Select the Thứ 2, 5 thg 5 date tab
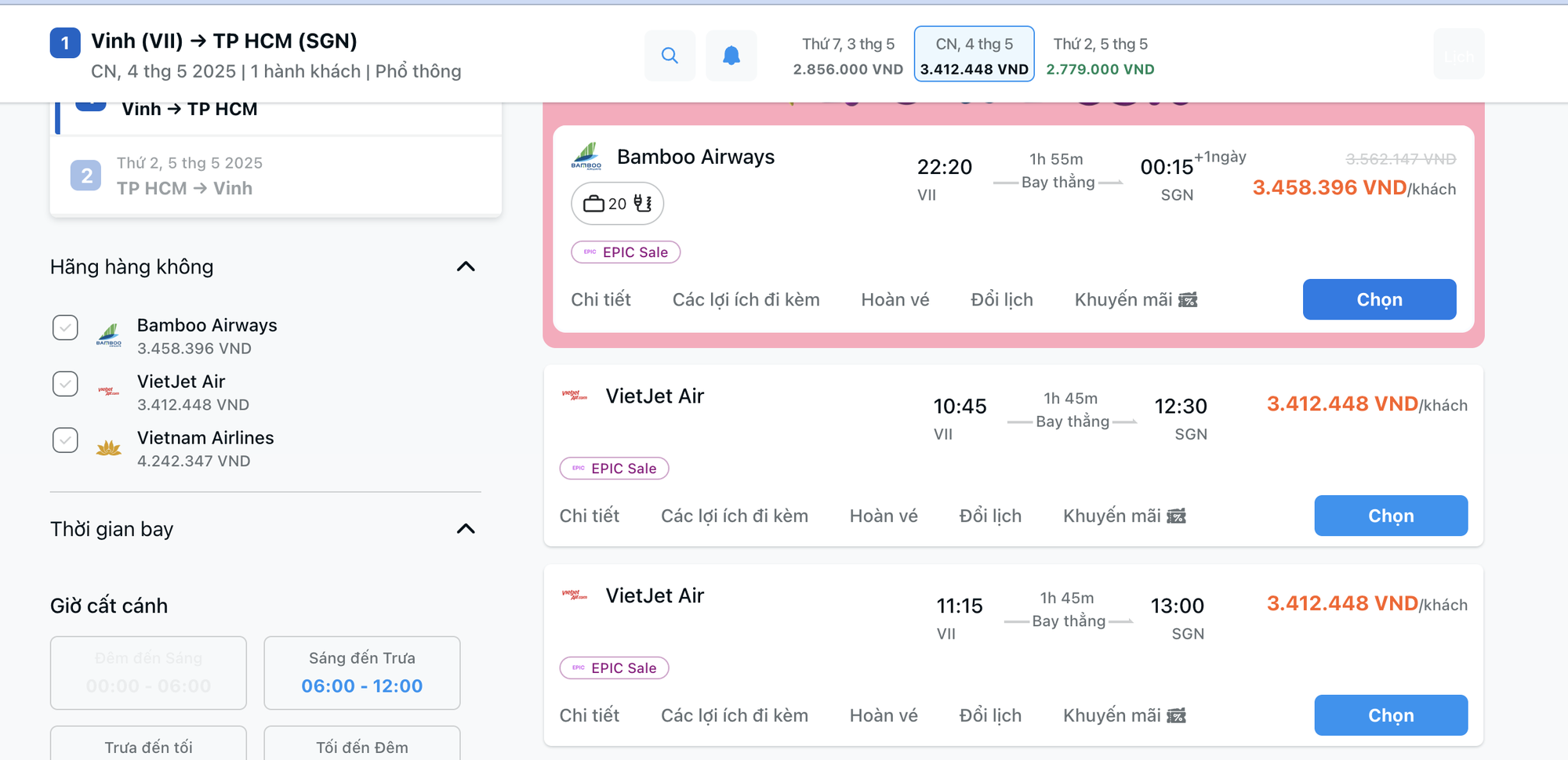The width and height of the screenshot is (1568, 760). click(x=1100, y=56)
